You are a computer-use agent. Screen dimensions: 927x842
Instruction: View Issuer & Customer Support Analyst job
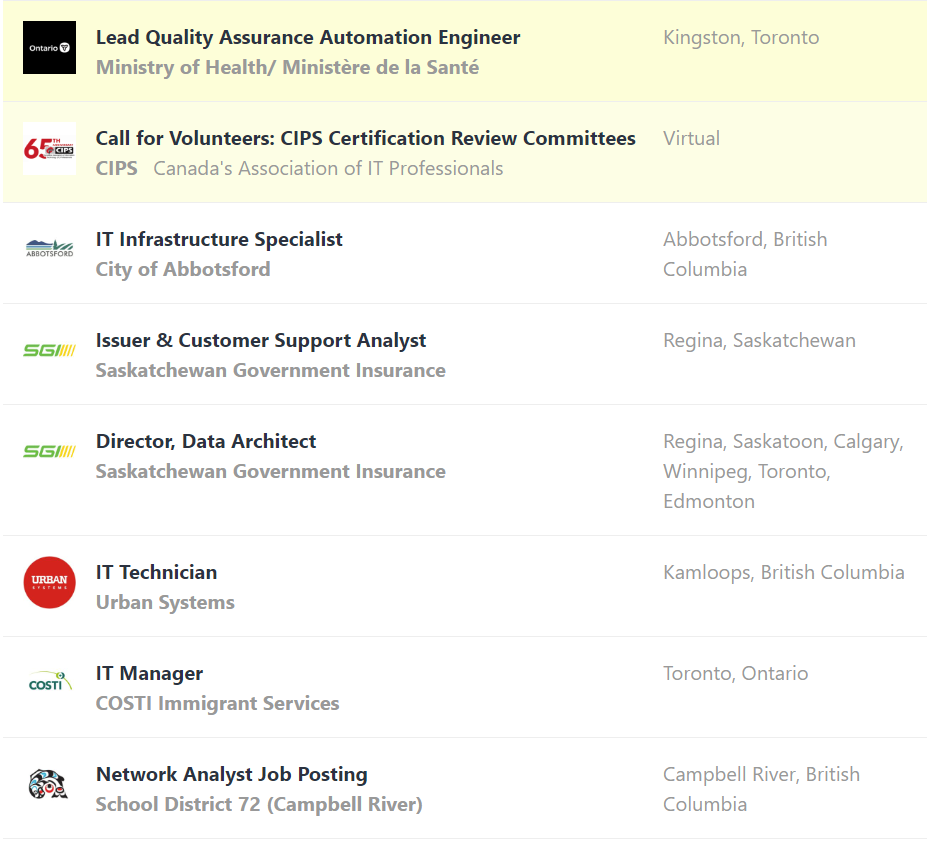[x=261, y=341]
